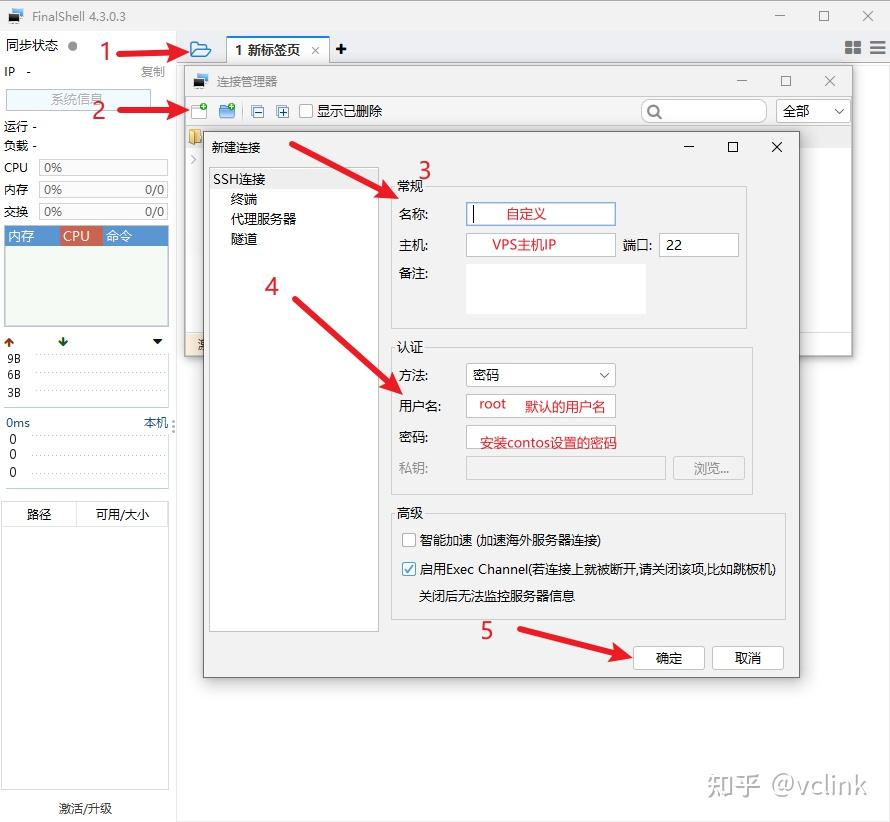Click the 内存 usage progress bar
The height and width of the screenshot is (822, 890).
103,189
